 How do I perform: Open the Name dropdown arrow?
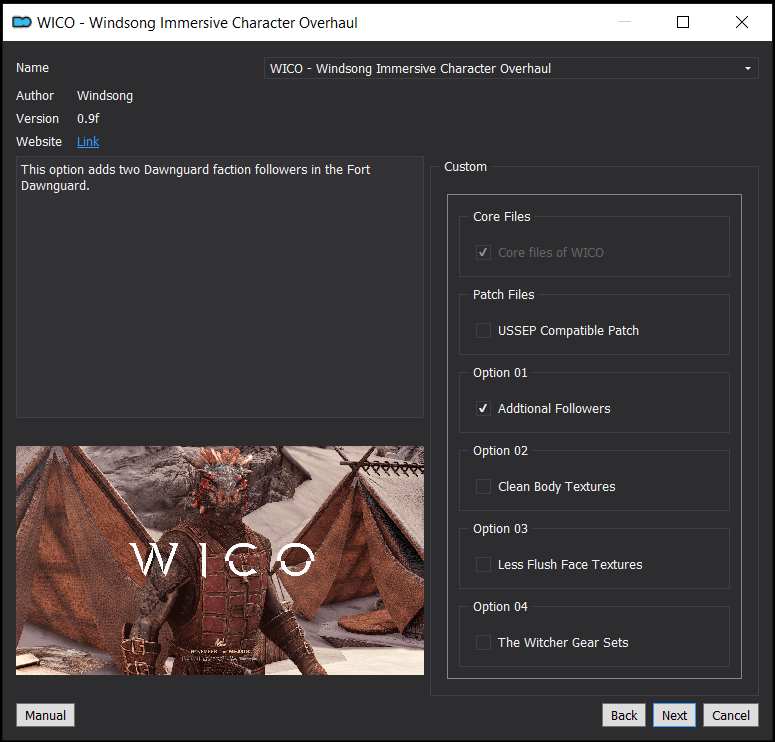(748, 68)
